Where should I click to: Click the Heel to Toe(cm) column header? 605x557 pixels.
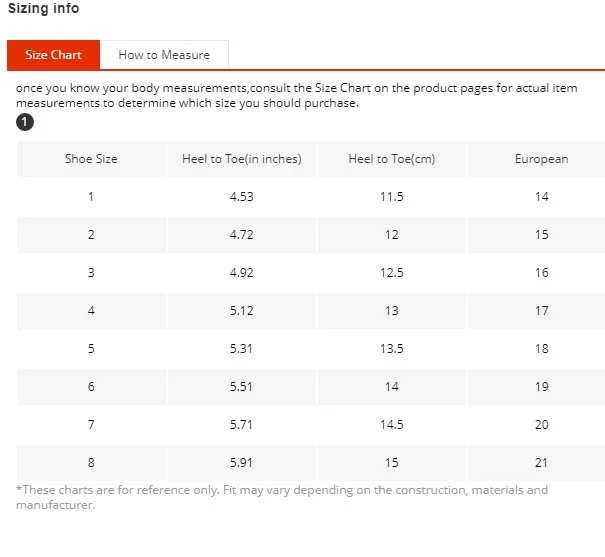click(x=392, y=159)
